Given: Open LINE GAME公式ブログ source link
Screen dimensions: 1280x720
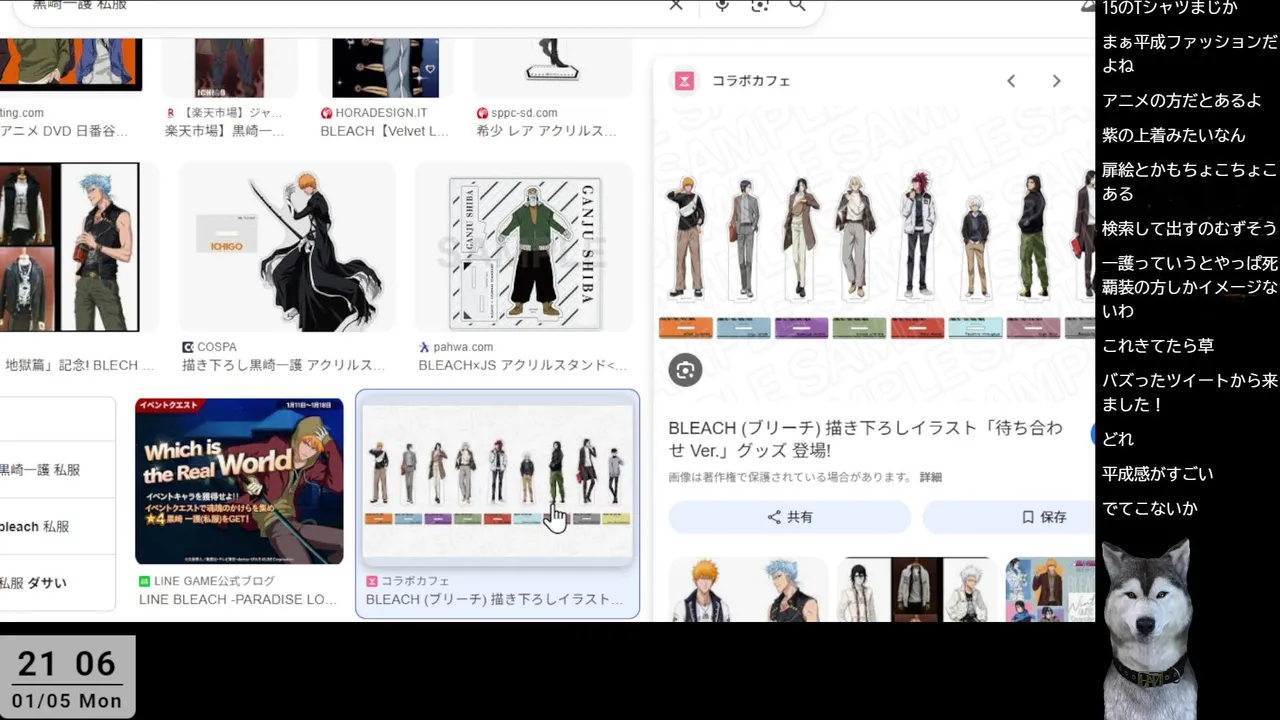Looking at the screenshot, I should tap(214, 581).
